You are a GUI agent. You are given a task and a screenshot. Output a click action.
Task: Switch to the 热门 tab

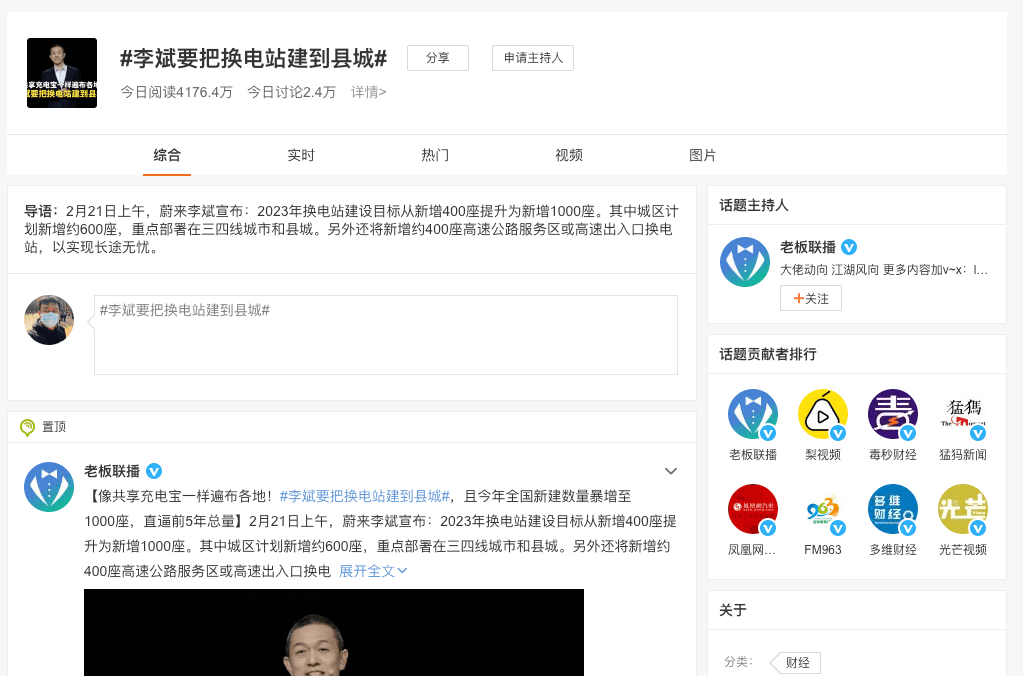click(435, 155)
